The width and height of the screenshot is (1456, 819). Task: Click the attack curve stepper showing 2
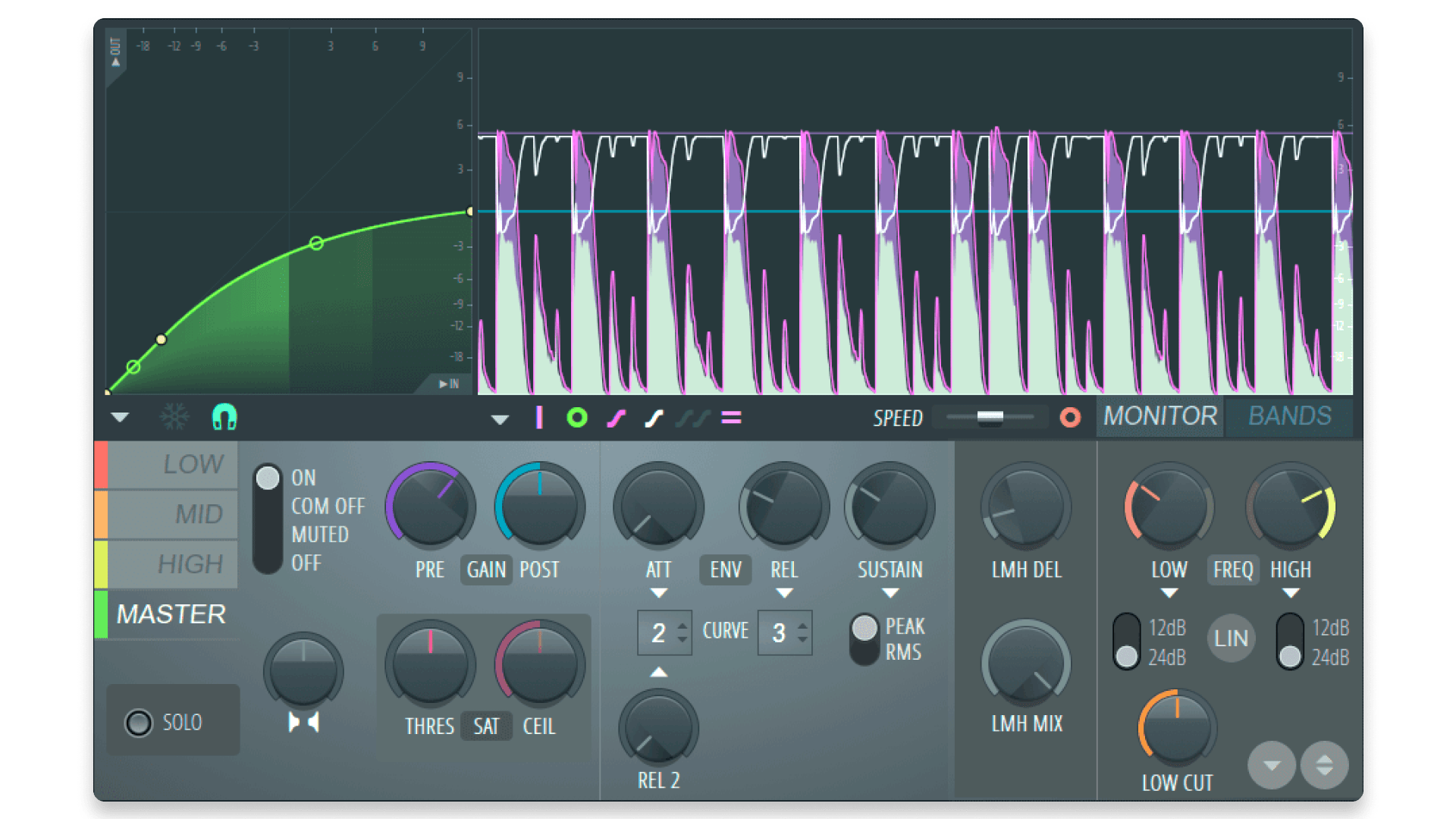[x=664, y=632]
